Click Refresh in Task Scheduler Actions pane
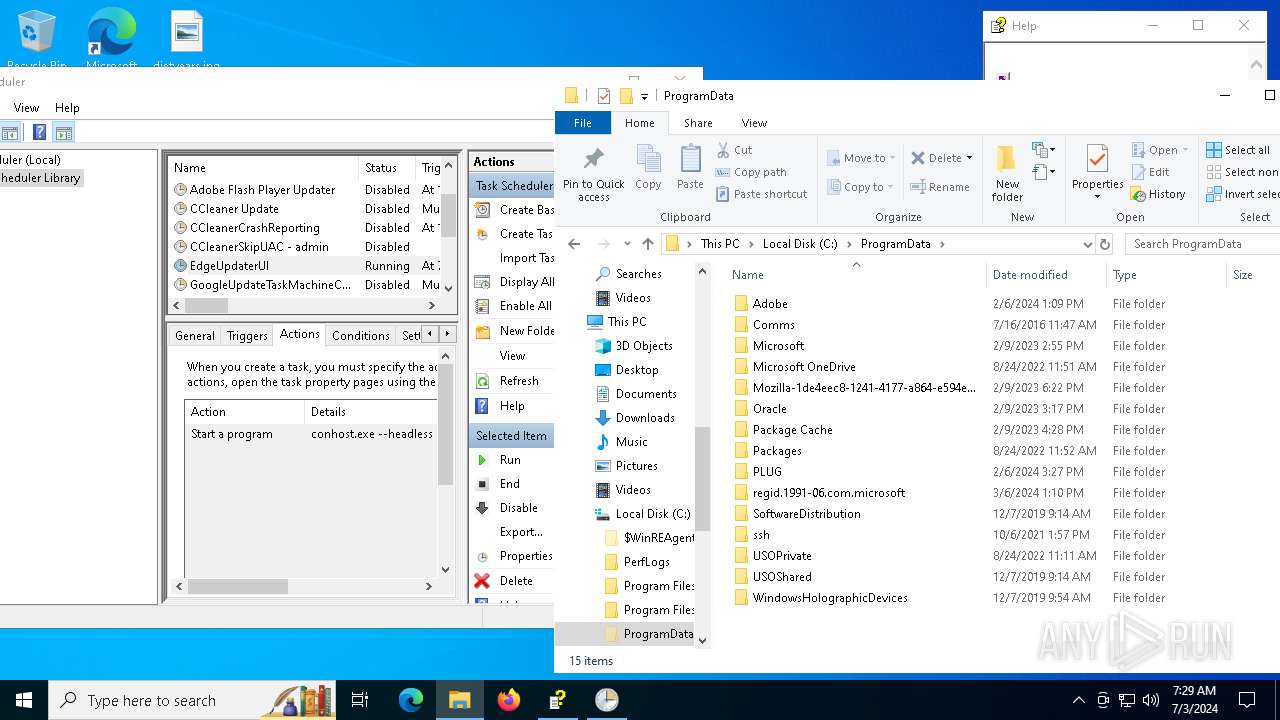 click(518, 381)
